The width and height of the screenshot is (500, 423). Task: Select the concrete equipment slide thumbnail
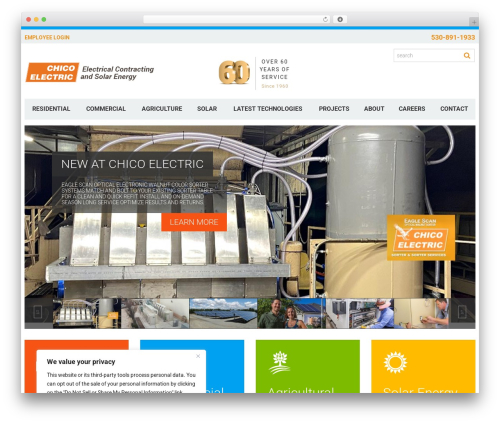click(x=155, y=313)
